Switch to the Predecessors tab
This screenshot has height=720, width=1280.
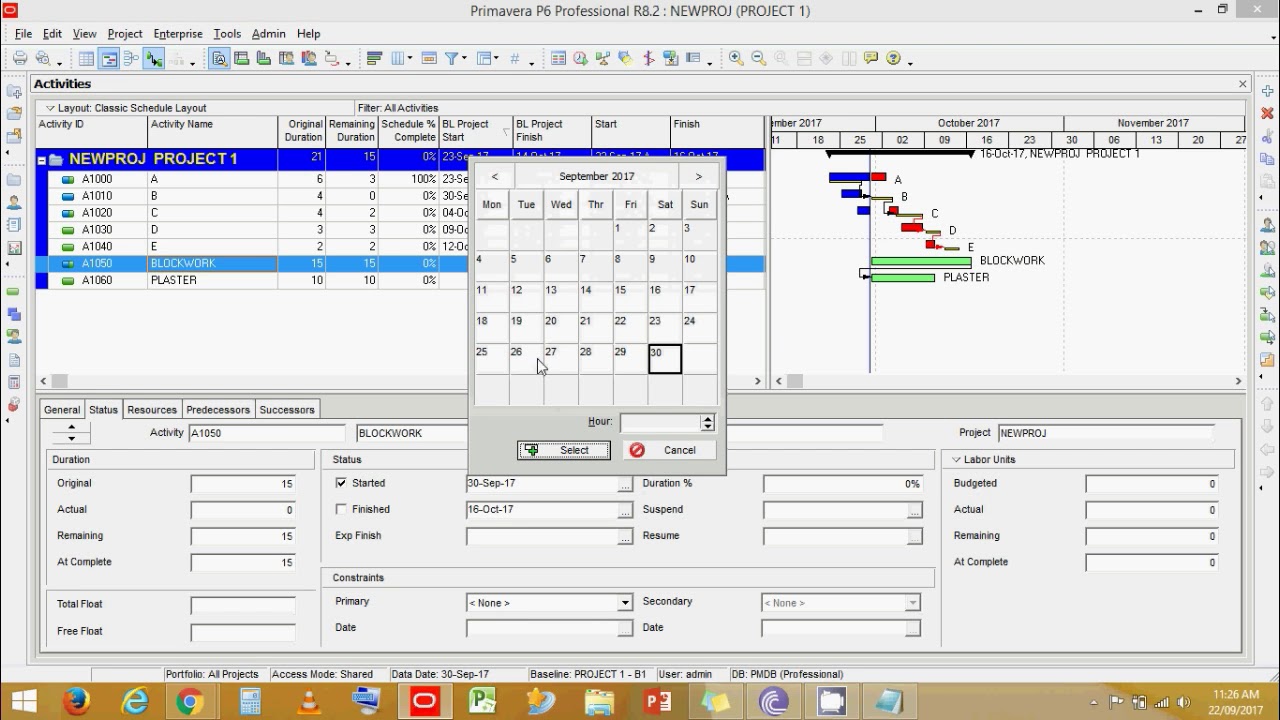click(x=218, y=410)
